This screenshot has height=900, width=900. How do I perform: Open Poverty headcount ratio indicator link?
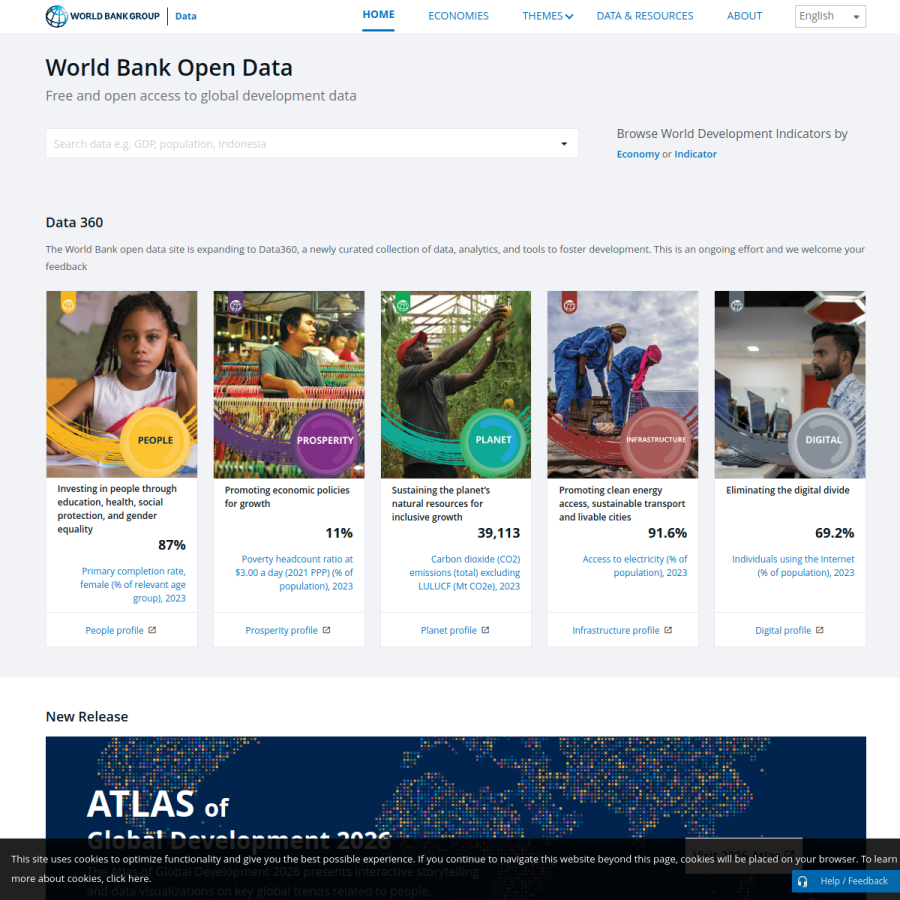[294, 573]
